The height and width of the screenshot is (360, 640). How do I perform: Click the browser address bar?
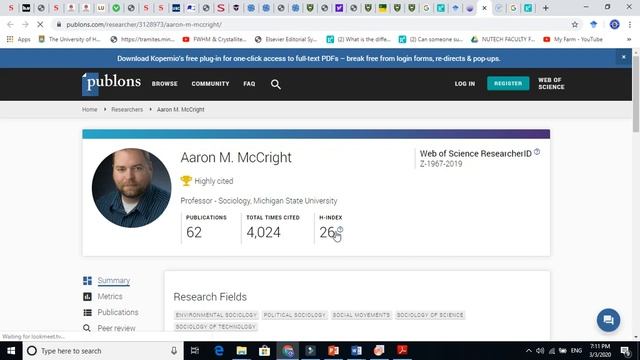click(310, 24)
